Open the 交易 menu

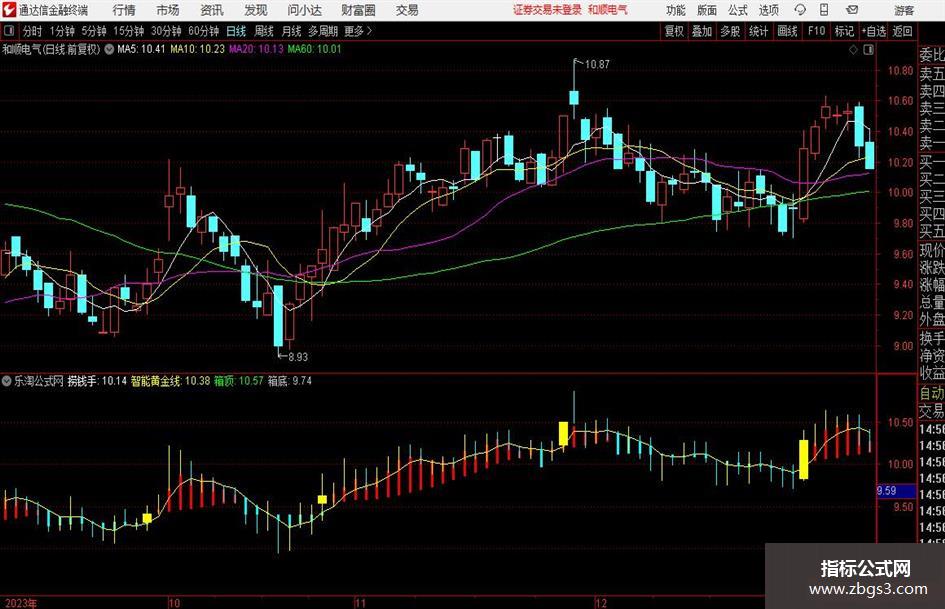407,10
